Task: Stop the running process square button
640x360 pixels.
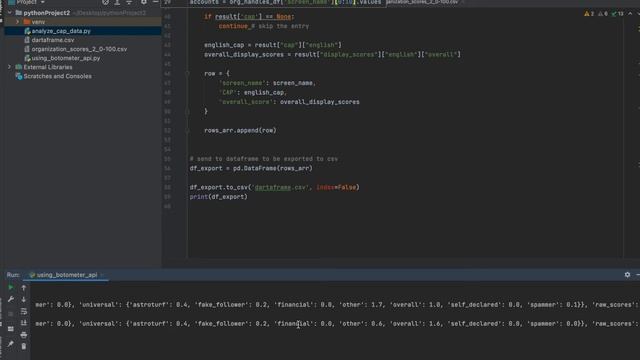Action: 11,314
